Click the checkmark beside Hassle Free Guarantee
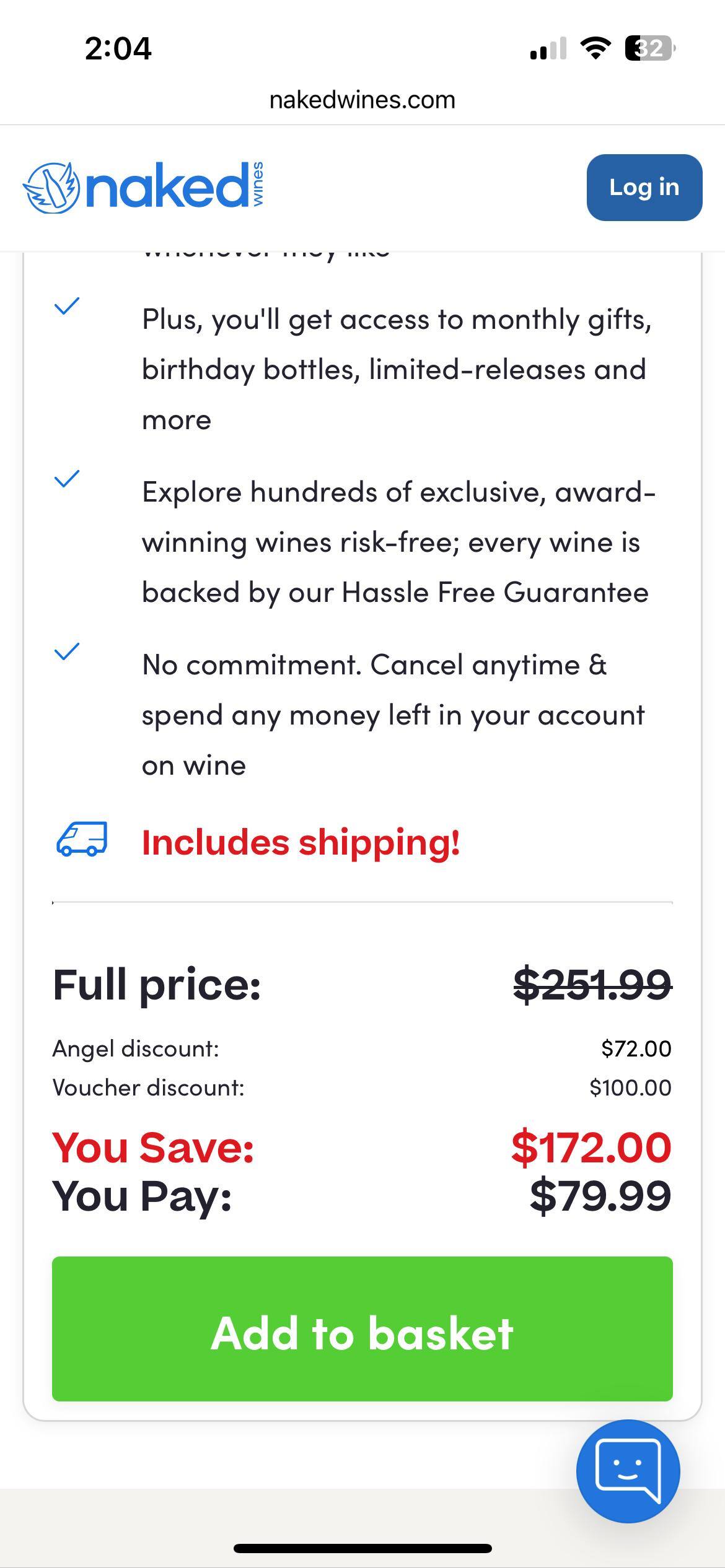 click(x=67, y=479)
